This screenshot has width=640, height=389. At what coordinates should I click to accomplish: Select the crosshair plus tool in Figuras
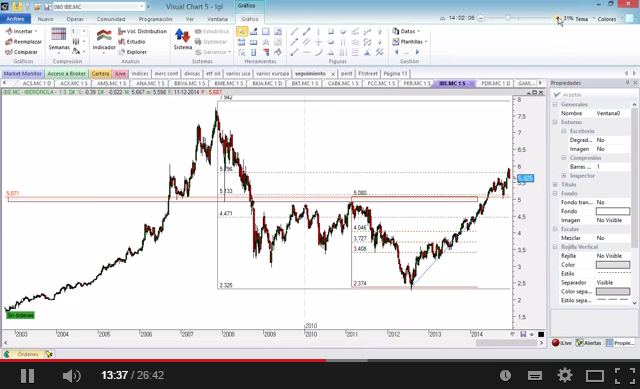click(x=318, y=42)
